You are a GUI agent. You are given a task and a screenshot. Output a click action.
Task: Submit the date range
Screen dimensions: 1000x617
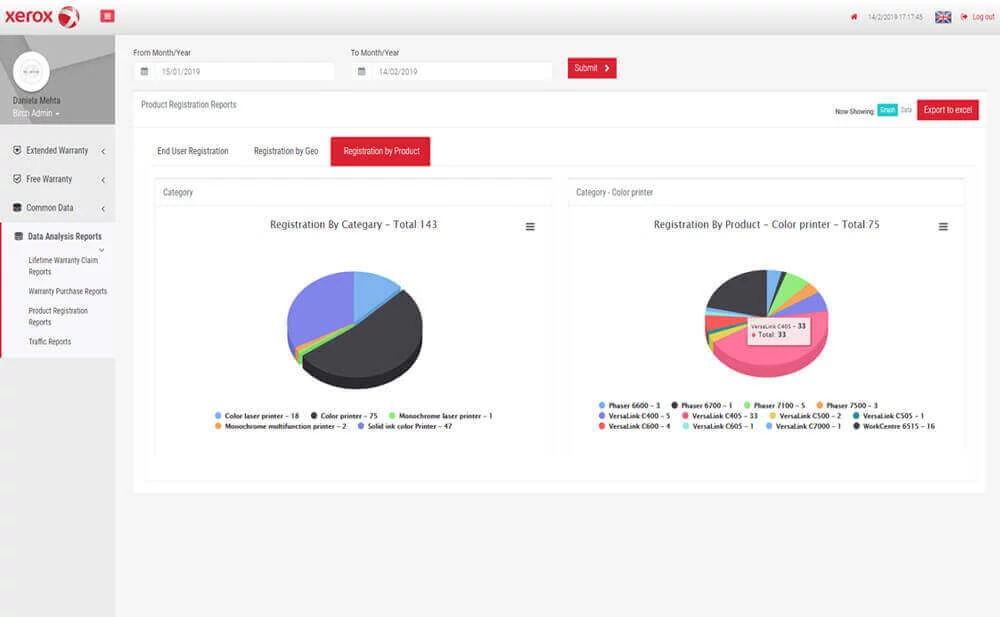click(x=592, y=68)
